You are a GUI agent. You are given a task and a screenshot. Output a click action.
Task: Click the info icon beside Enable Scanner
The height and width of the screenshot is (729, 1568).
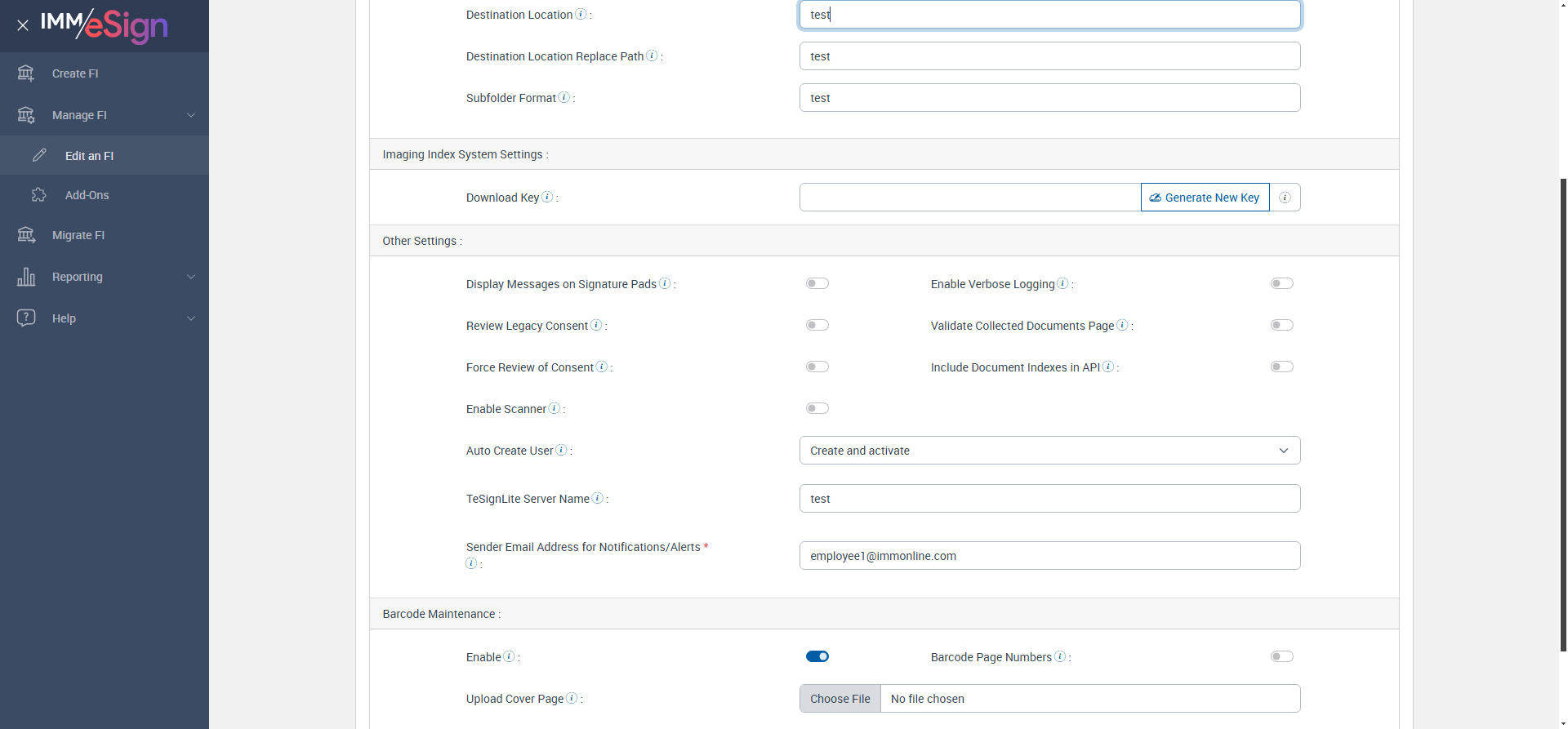[x=555, y=408]
